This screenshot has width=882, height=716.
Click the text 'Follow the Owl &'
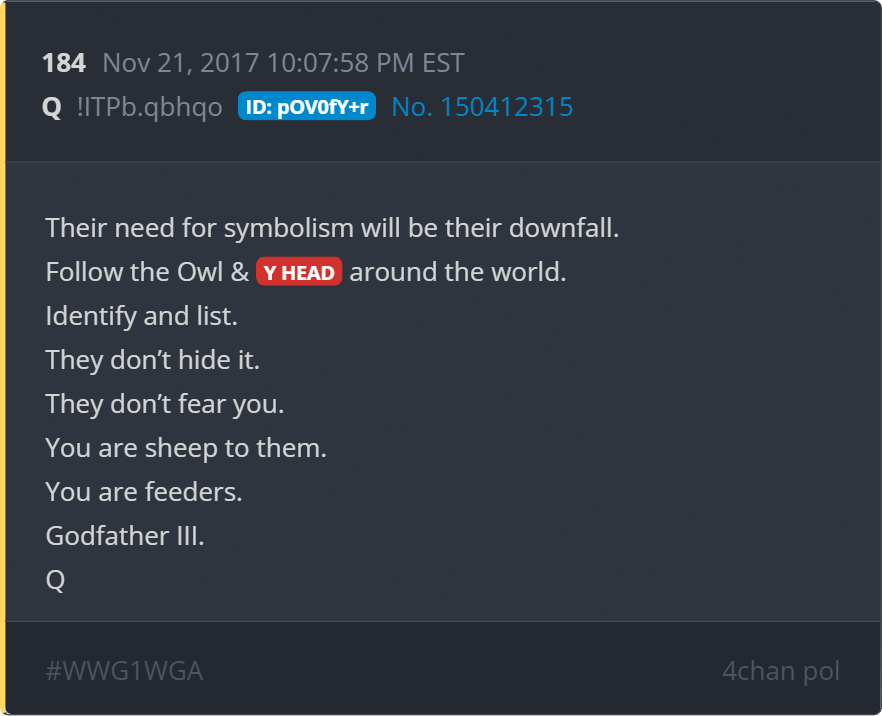click(x=147, y=272)
